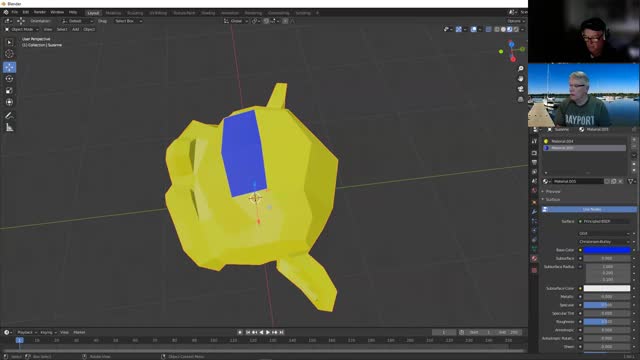Open the viewport Add menu
640x360 pixels.
point(76,29)
